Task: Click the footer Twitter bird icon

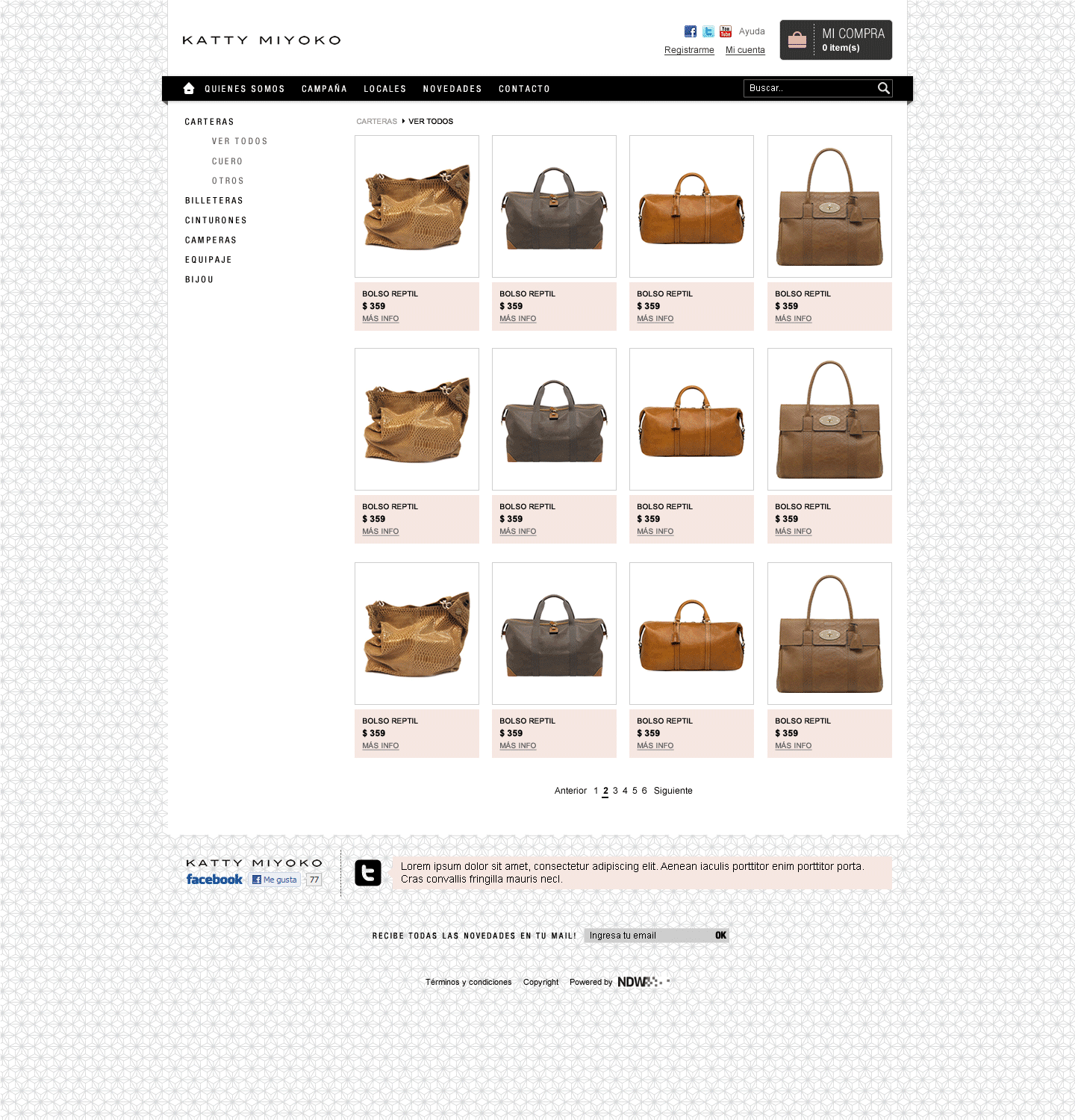Action: [x=368, y=873]
